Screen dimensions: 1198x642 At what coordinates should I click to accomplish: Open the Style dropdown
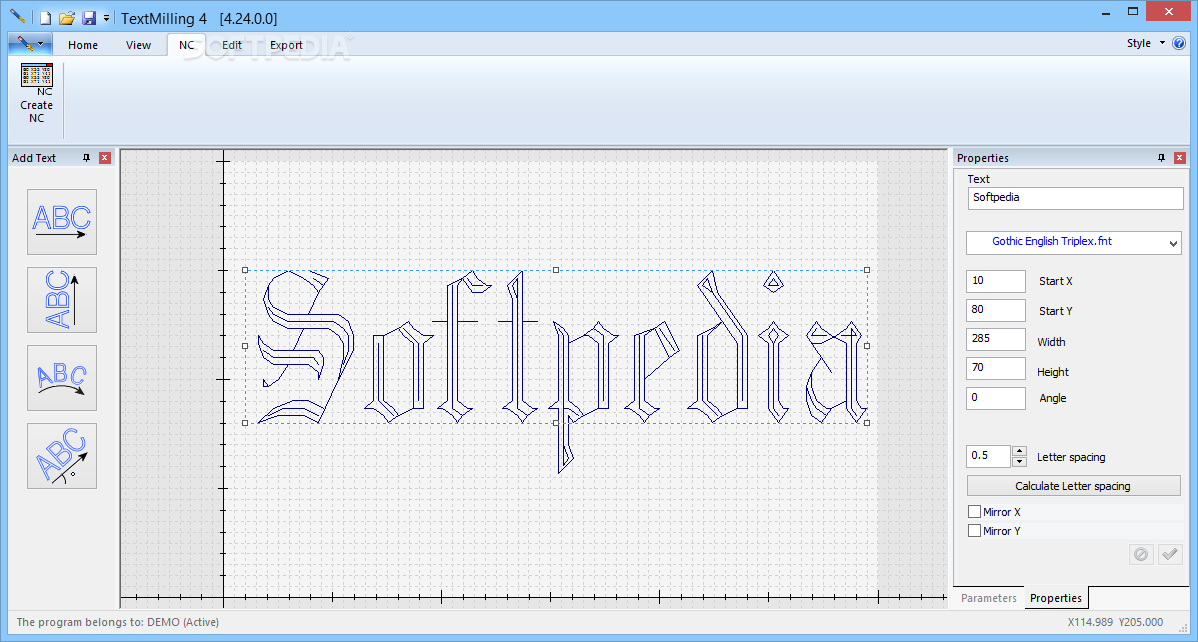point(1145,44)
